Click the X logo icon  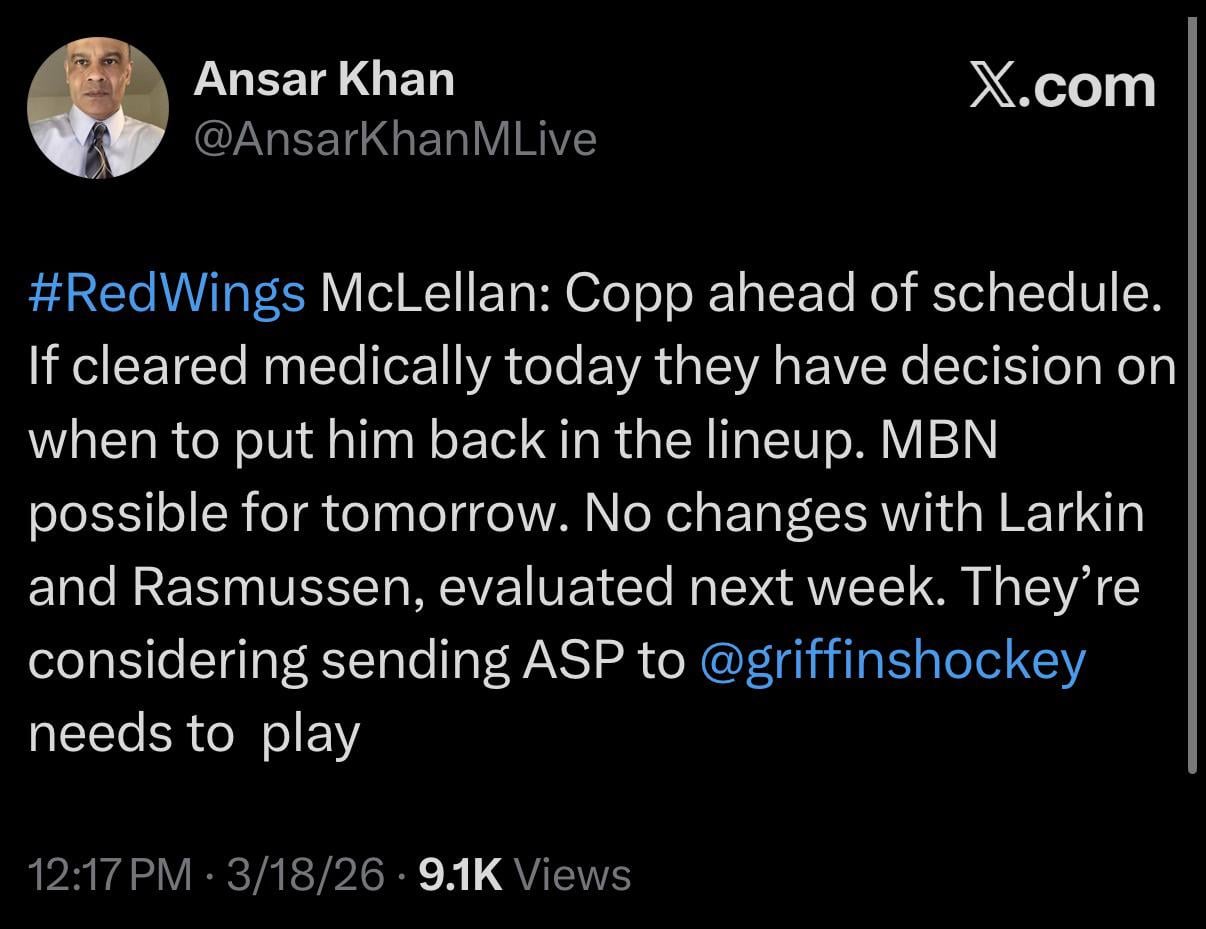click(x=996, y=86)
